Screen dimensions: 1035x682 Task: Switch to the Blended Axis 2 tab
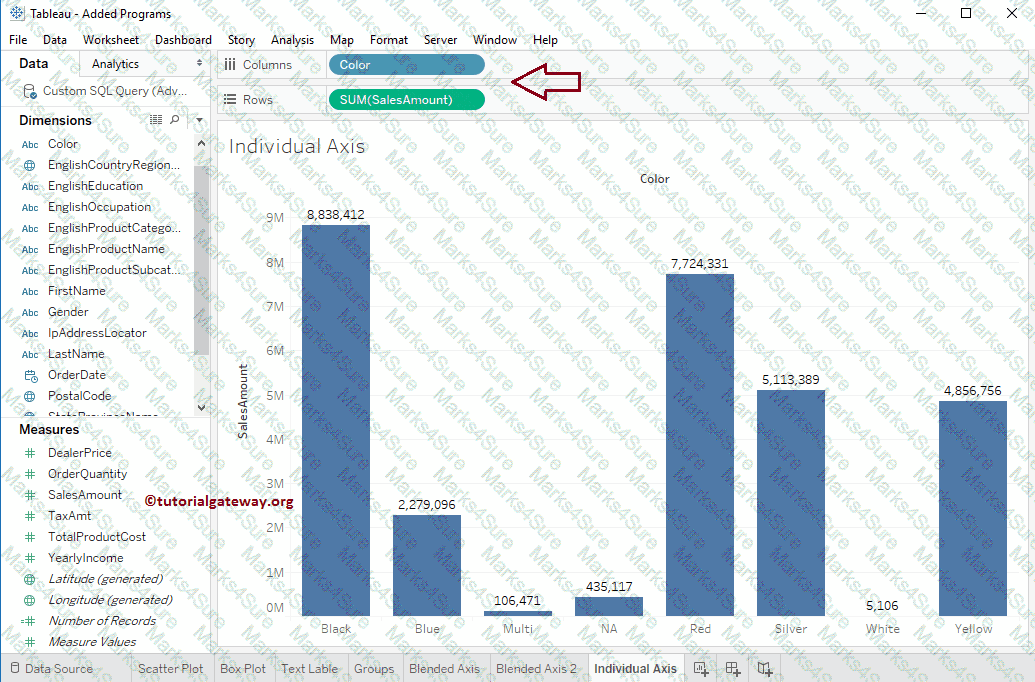(536, 669)
